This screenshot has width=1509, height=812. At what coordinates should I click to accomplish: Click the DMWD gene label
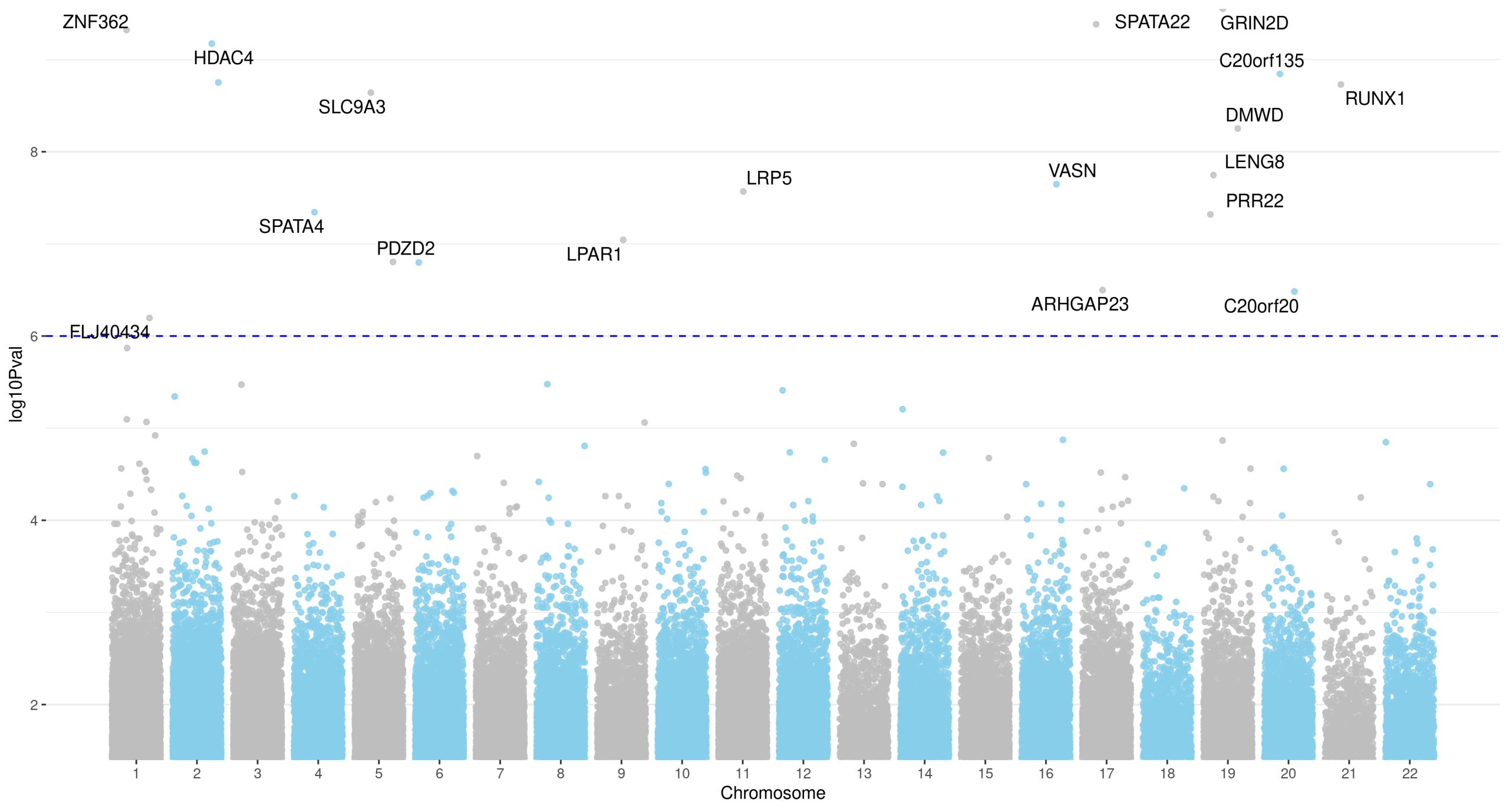(x=1254, y=115)
